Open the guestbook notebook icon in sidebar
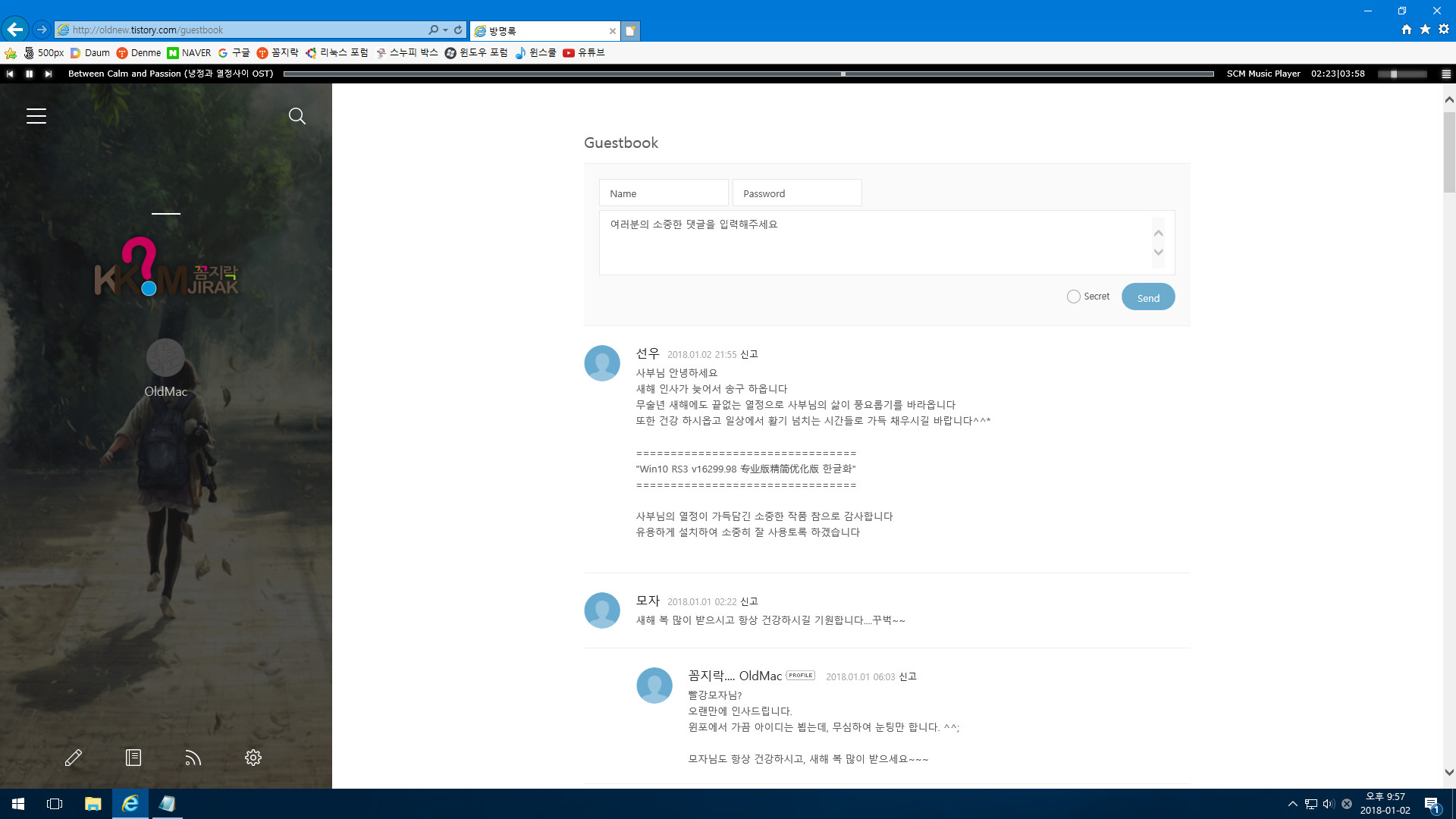The height and width of the screenshot is (819, 1456). coord(133,758)
